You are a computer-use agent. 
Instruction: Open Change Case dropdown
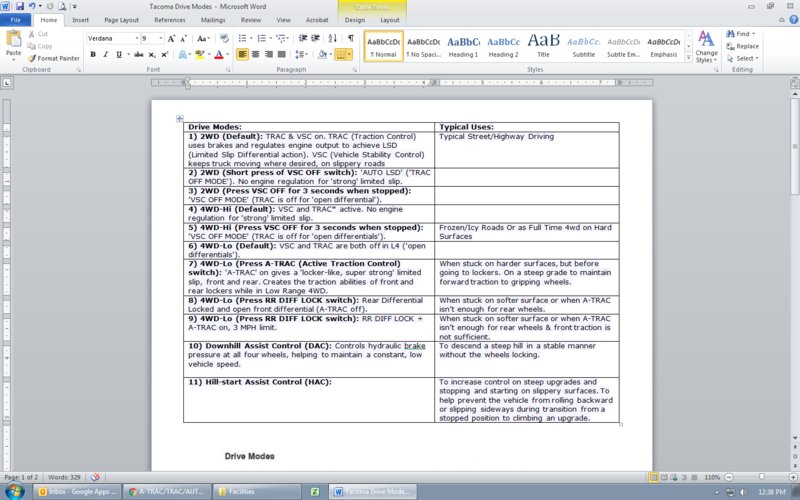coord(204,38)
